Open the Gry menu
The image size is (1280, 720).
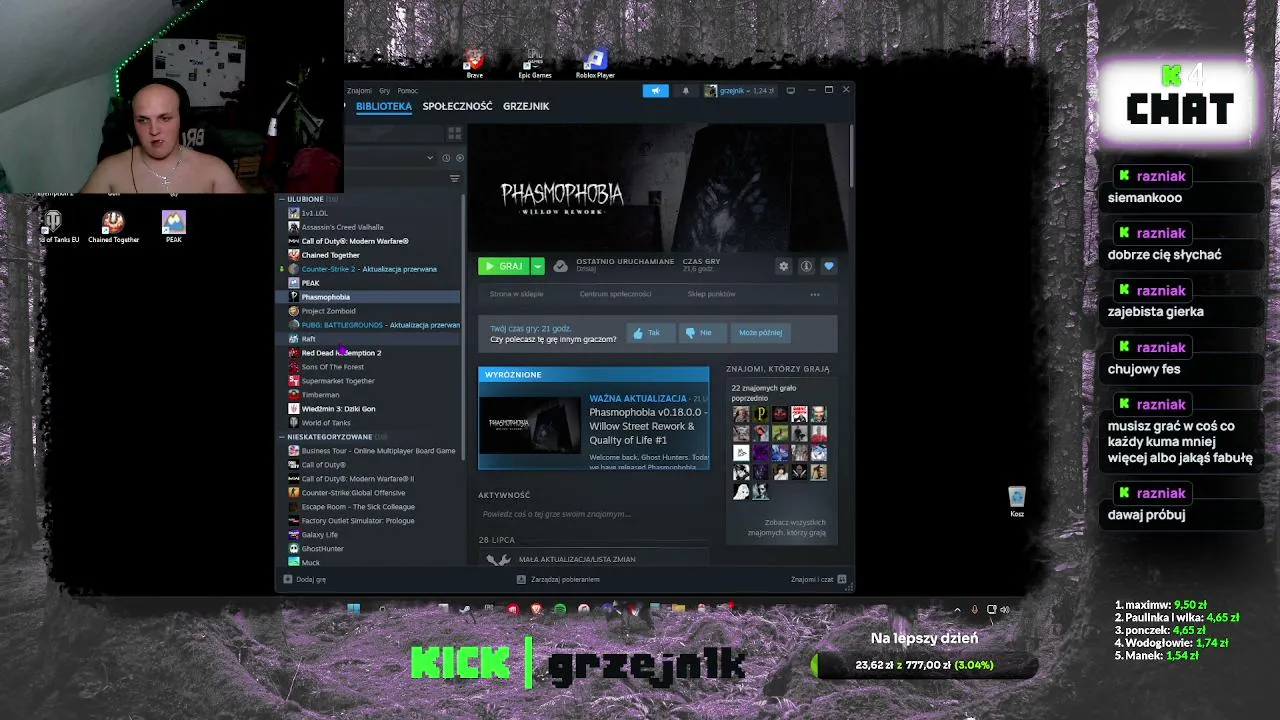click(x=384, y=91)
